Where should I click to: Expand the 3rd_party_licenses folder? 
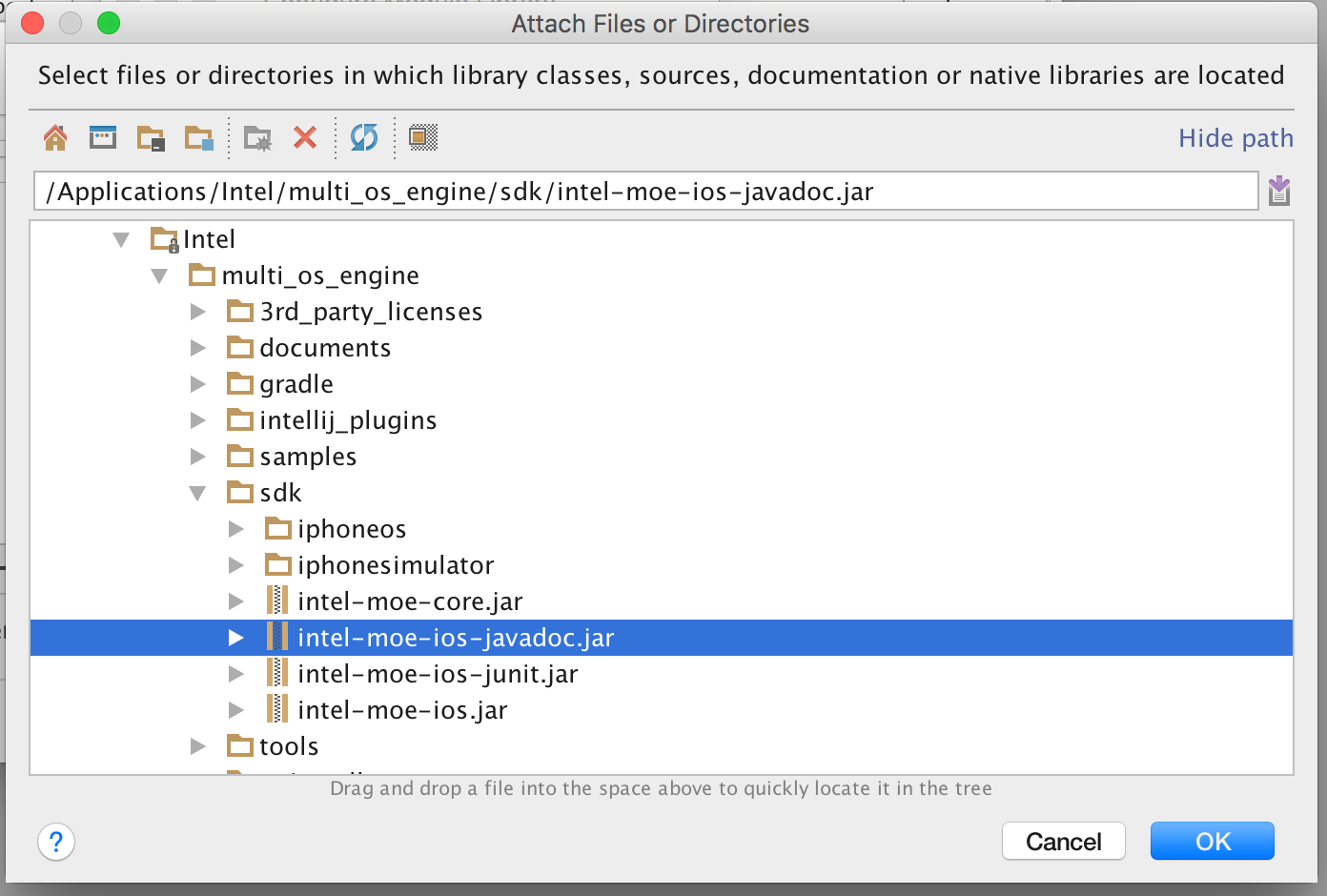(198, 312)
